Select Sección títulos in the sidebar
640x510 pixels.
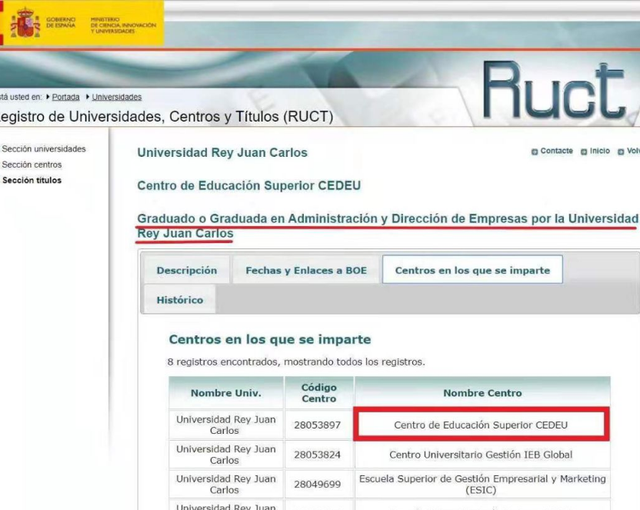(32, 180)
